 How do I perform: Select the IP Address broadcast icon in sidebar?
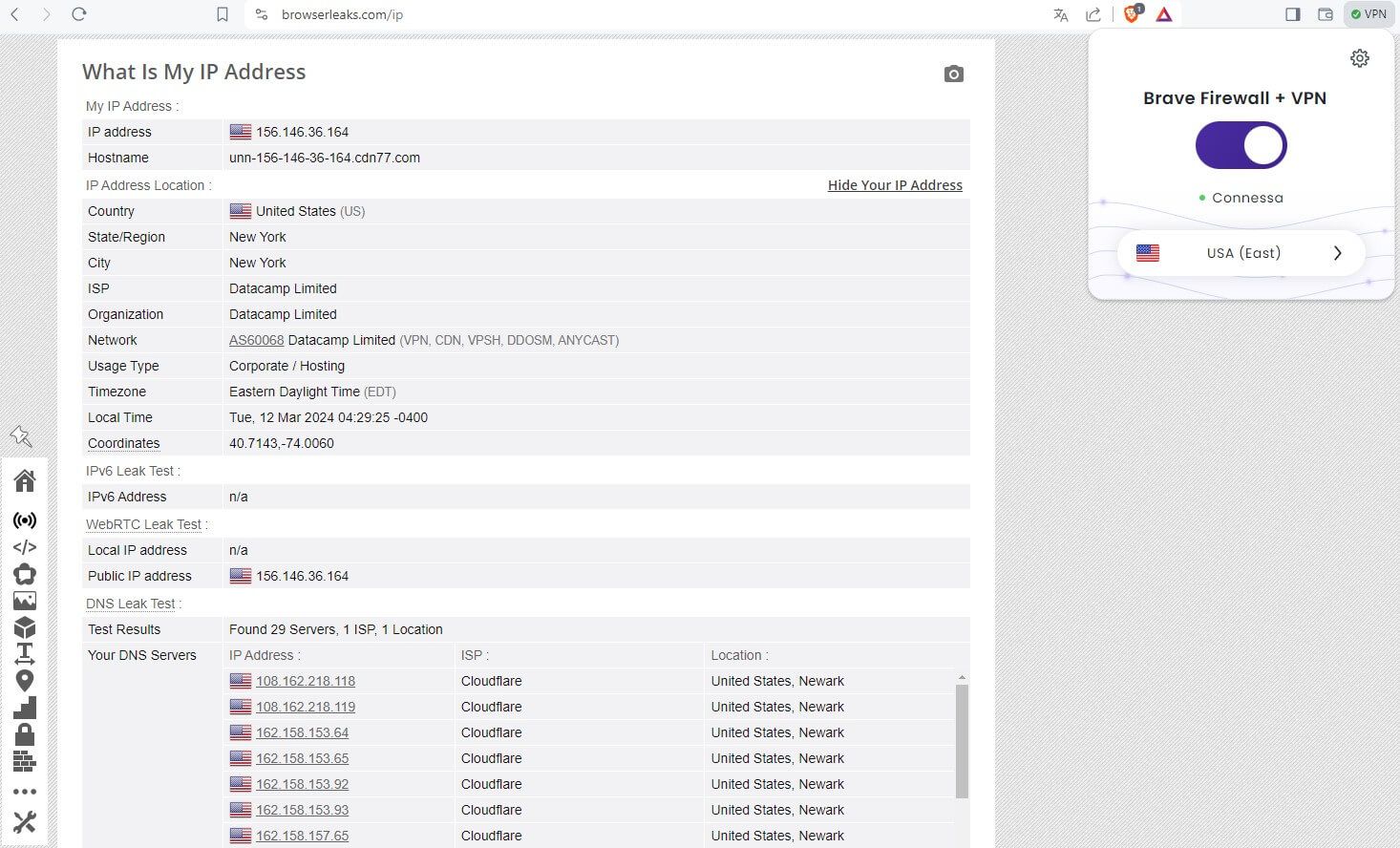pos(25,520)
